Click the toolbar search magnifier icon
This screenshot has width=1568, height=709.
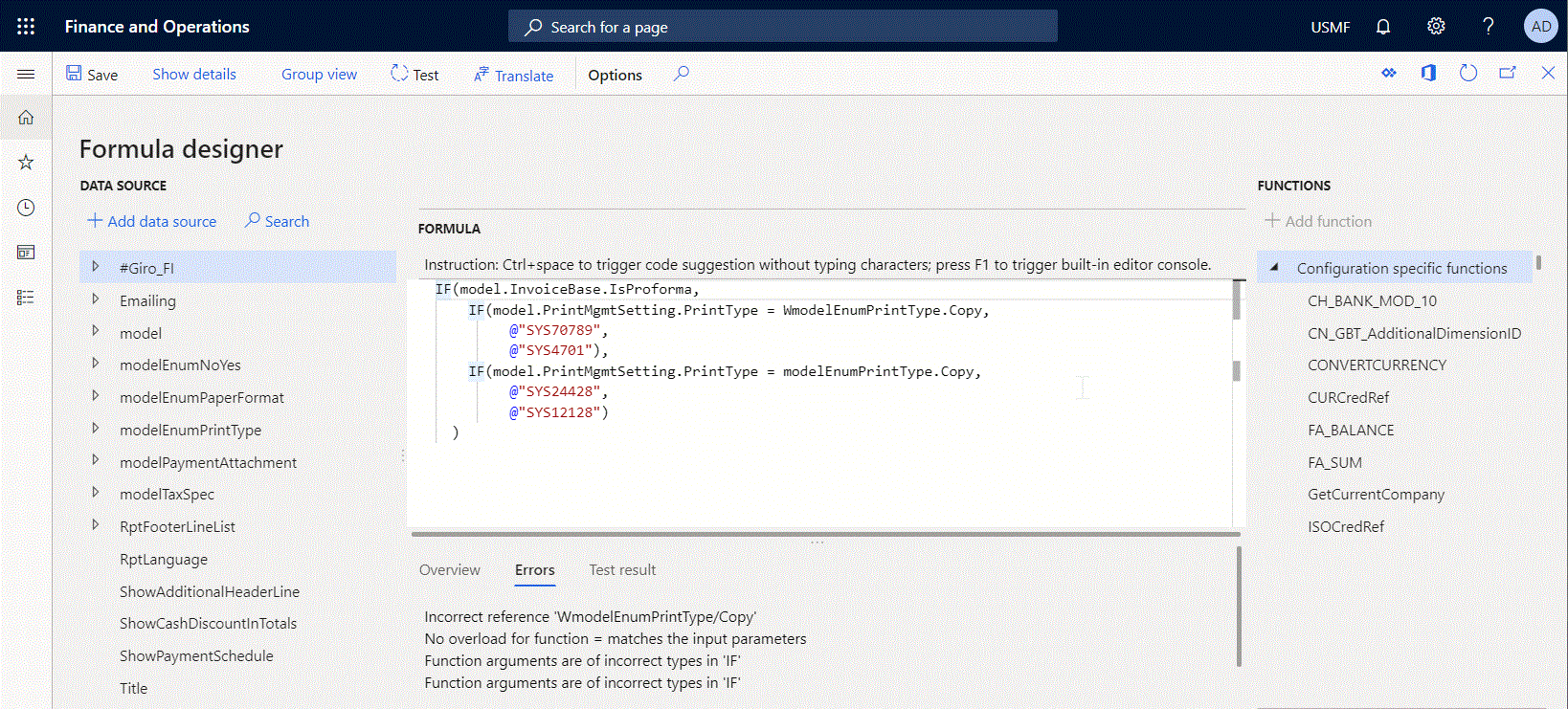(681, 74)
